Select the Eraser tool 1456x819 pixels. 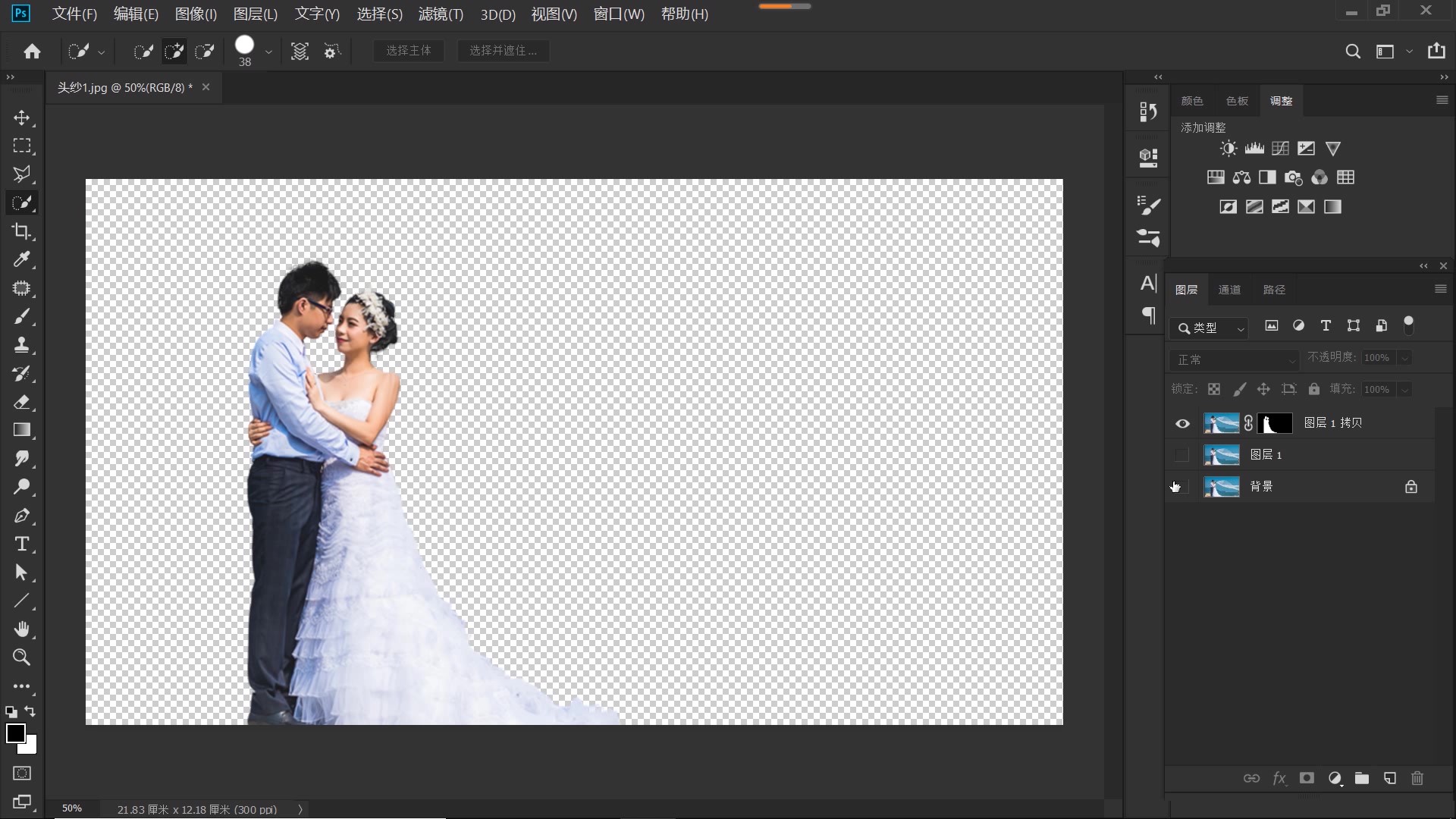point(21,402)
